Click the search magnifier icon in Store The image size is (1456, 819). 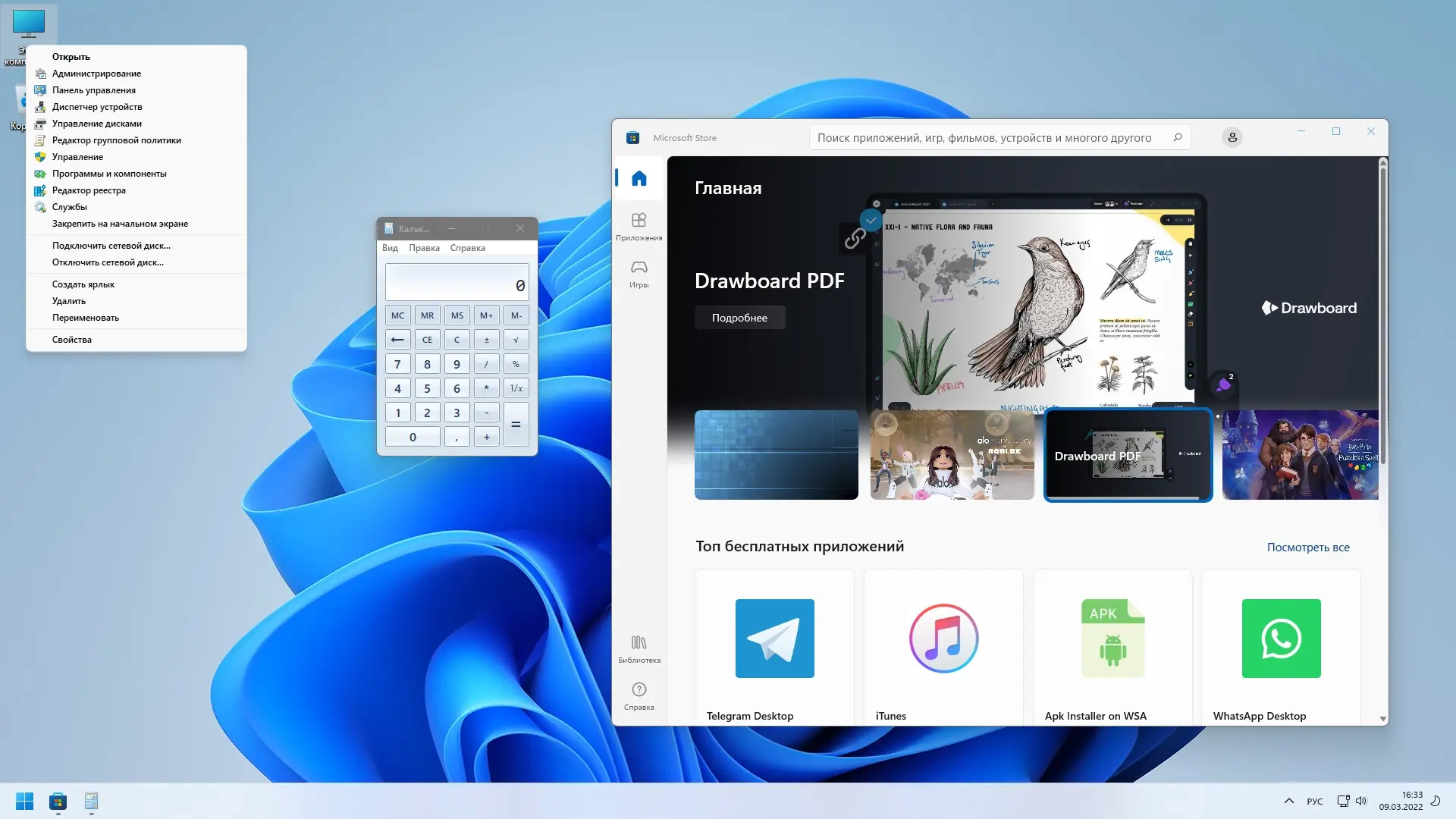pyautogui.click(x=1178, y=137)
